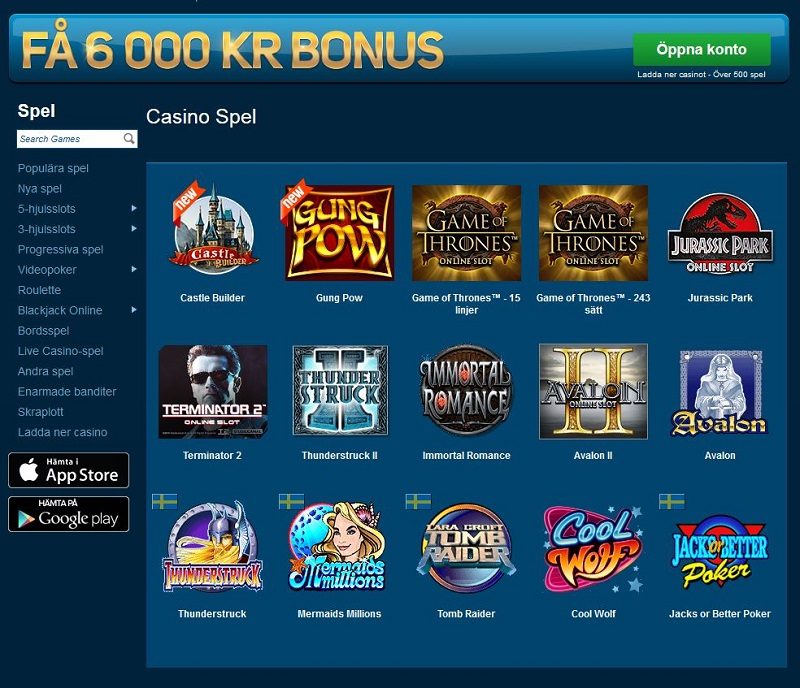Click the Ladda ner casino link

pyautogui.click(x=62, y=432)
